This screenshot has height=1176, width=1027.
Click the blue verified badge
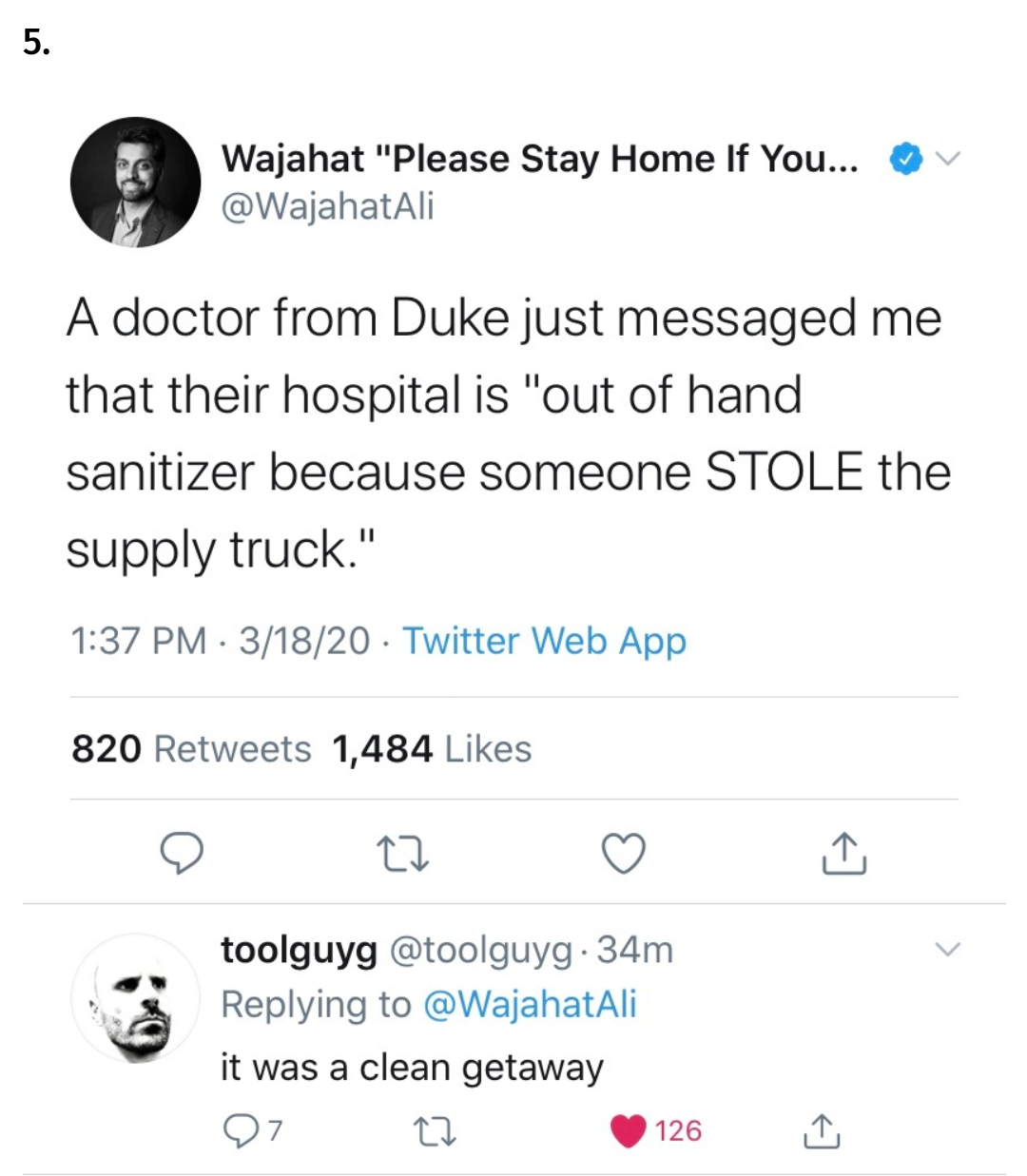[904, 159]
